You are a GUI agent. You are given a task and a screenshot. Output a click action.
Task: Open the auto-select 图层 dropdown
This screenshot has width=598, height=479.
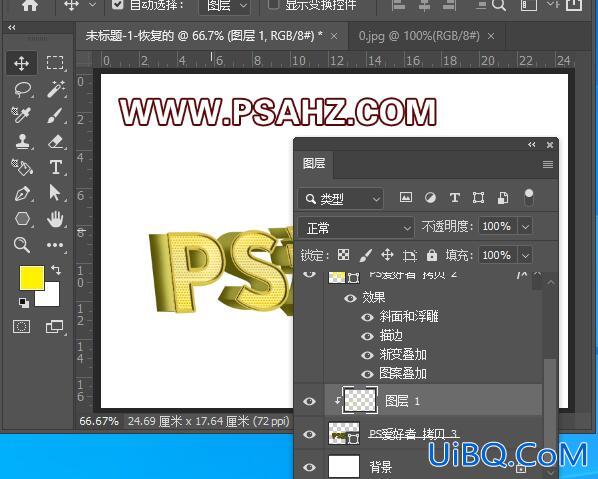(x=225, y=6)
